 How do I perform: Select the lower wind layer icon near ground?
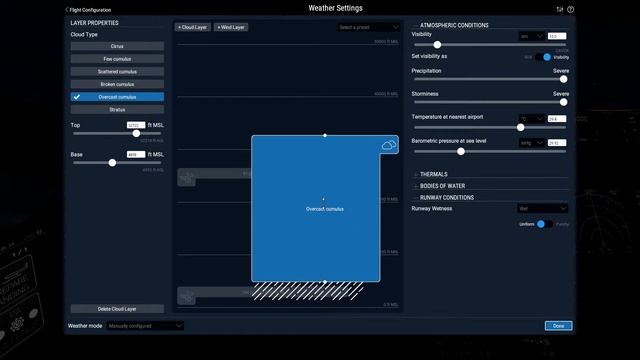[x=187, y=296]
